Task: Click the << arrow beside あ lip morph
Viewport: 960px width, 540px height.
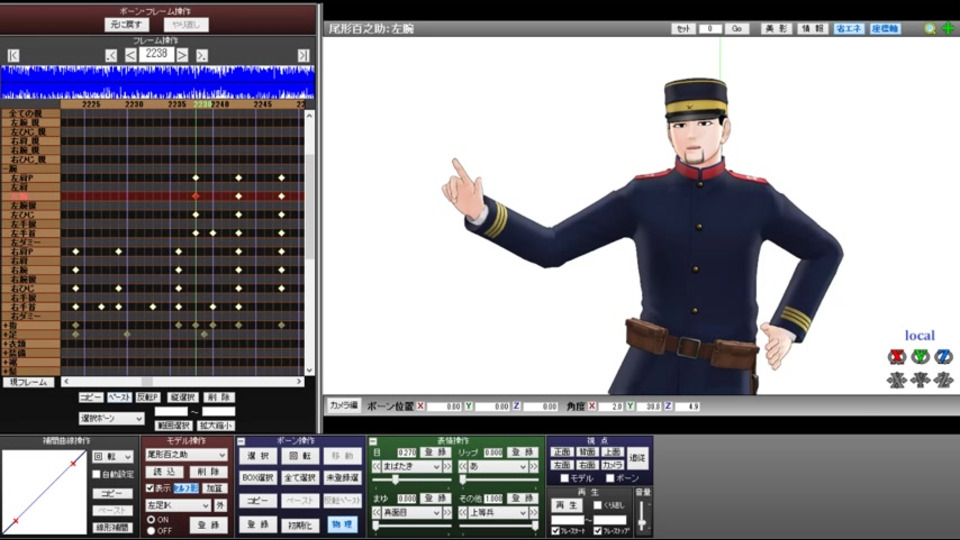Action: (463, 467)
